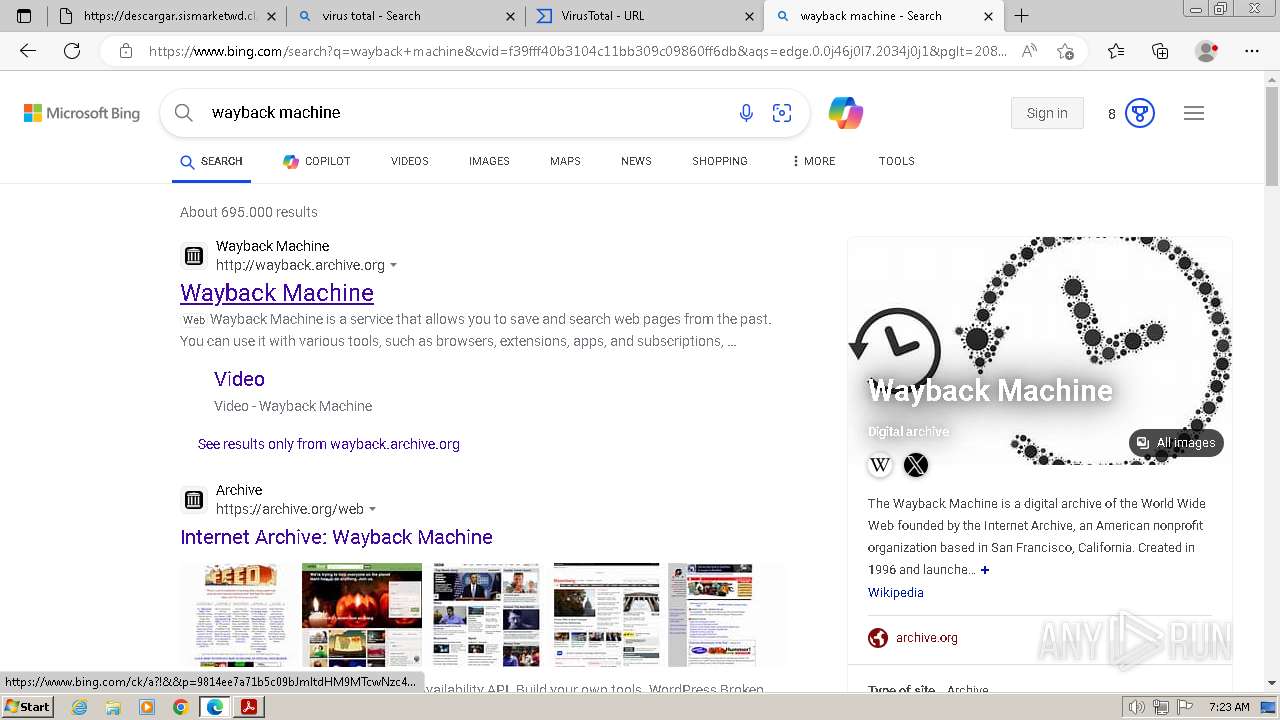Click the About 695.000 results text

click(x=249, y=212)
